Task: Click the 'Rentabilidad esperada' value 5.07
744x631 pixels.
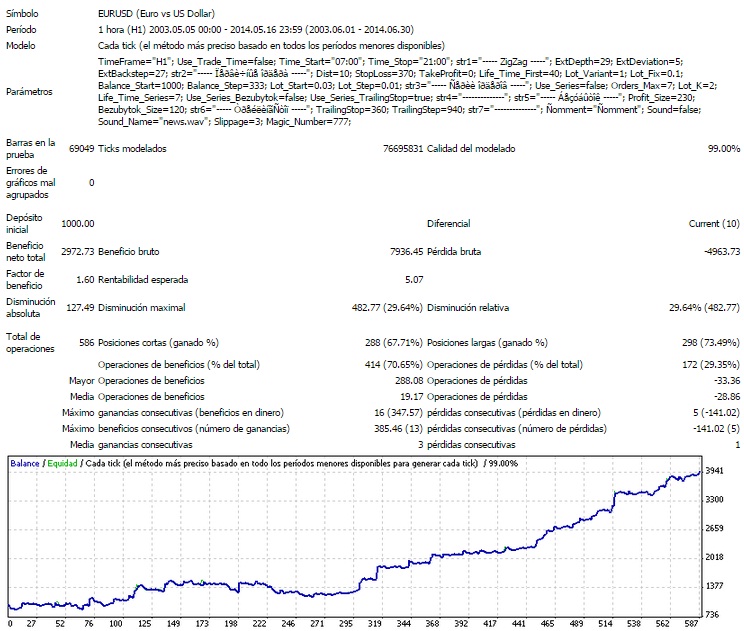Action: tap(413, 279)
